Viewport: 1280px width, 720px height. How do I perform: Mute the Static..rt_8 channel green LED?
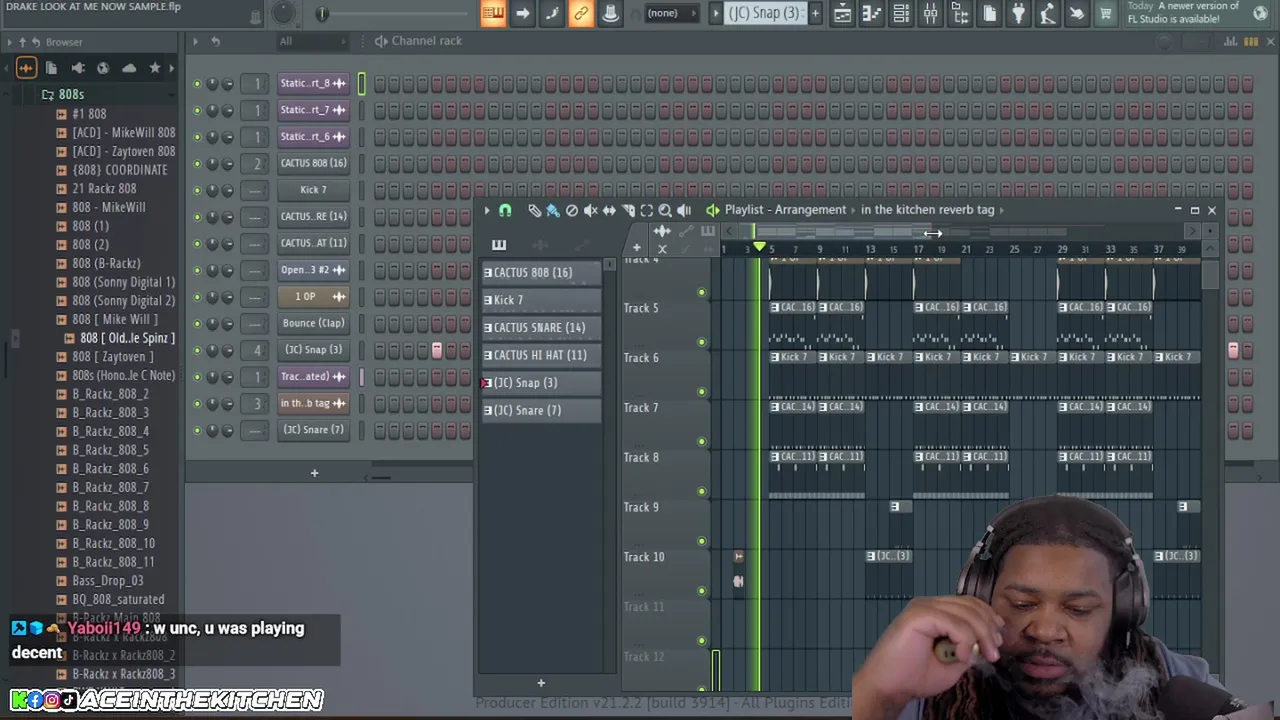point(197,84)
